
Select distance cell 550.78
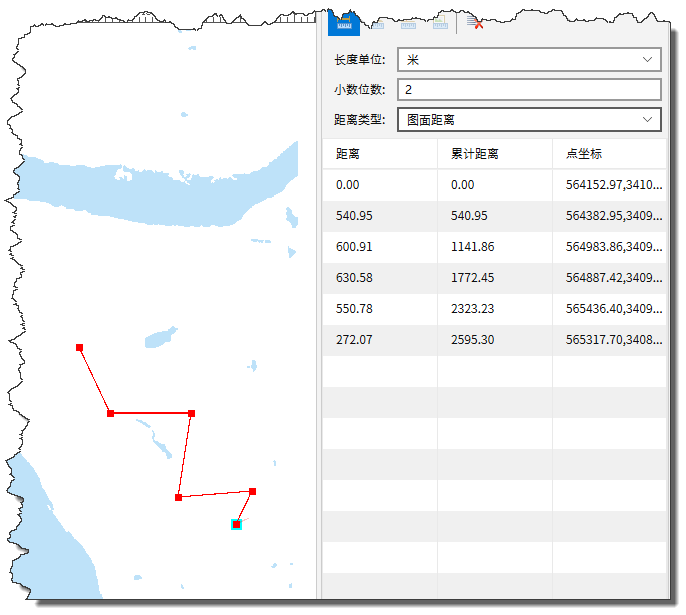(x=380, y=309)
